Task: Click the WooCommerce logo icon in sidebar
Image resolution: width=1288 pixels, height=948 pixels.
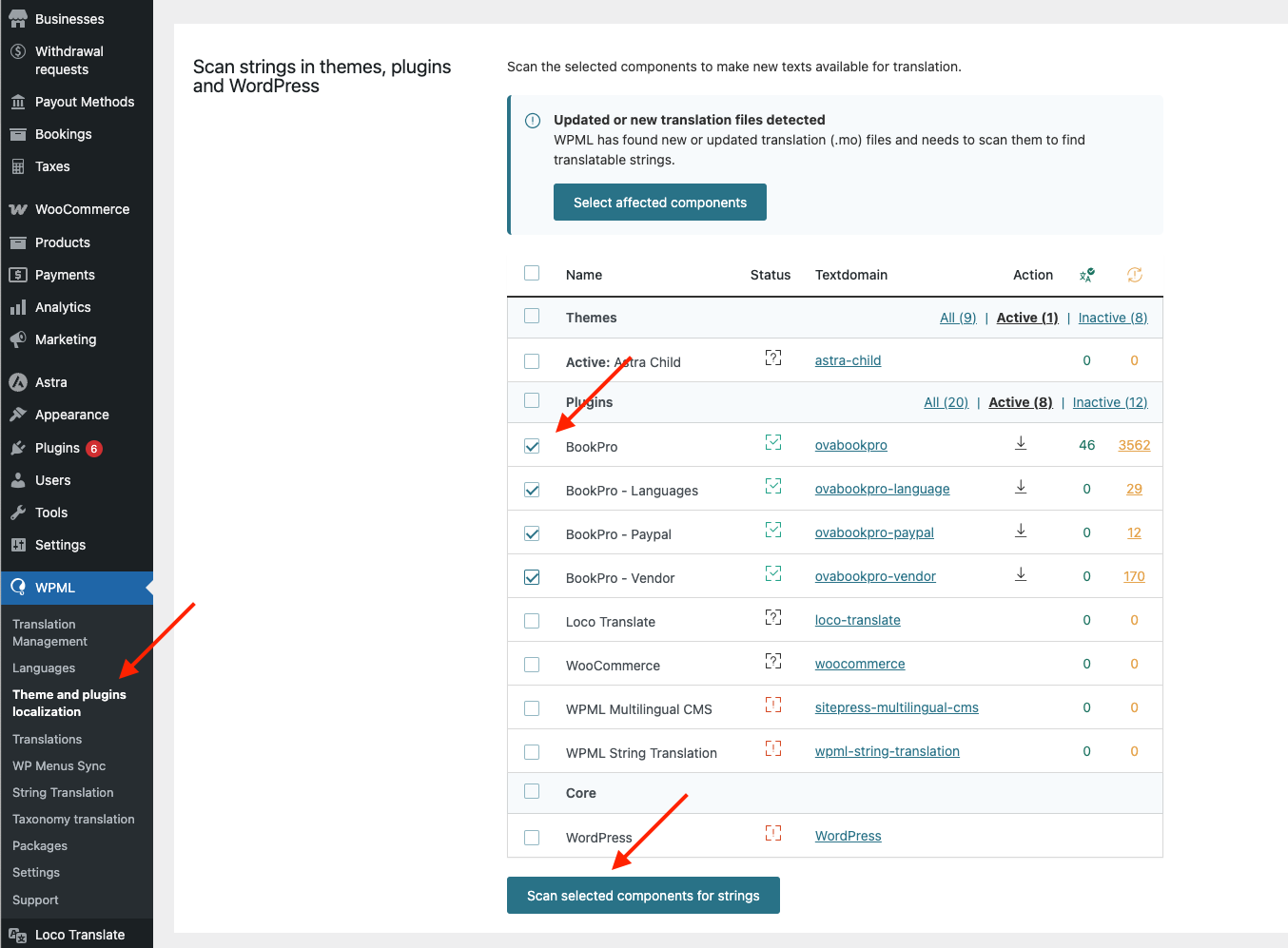Action: 18,209
